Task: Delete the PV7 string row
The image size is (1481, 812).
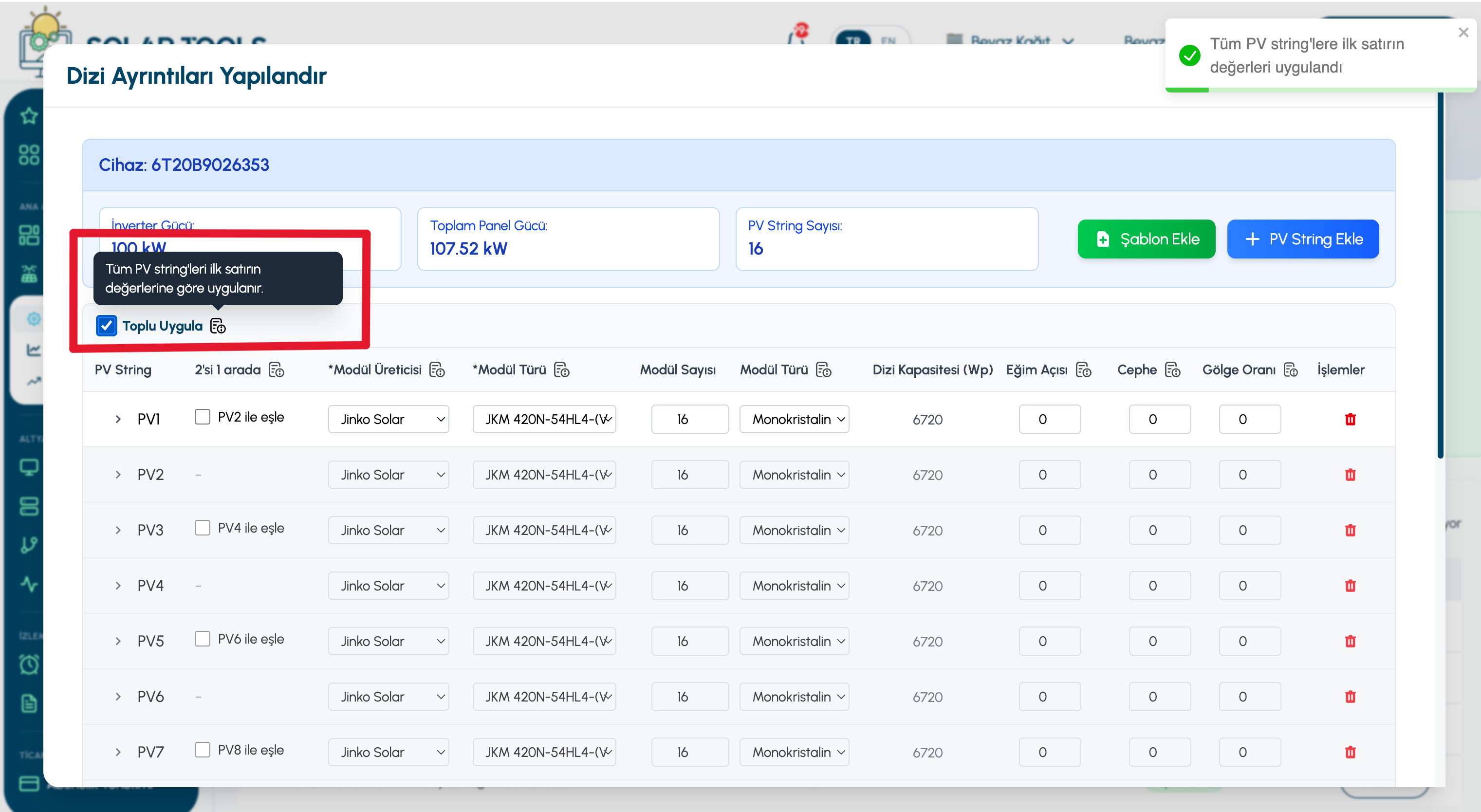Action: (1351, 752)
